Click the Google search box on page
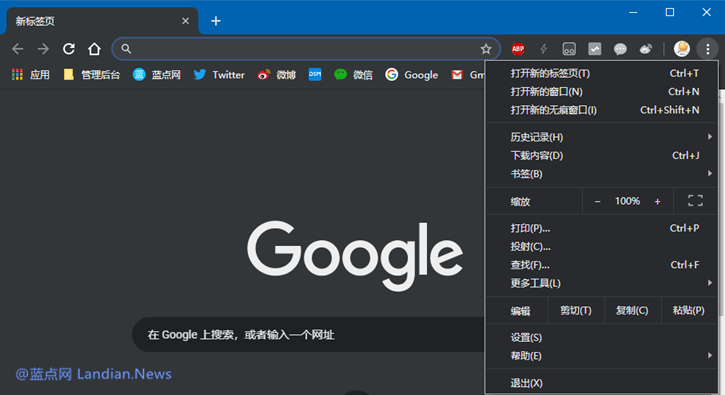 coord(308,334)
